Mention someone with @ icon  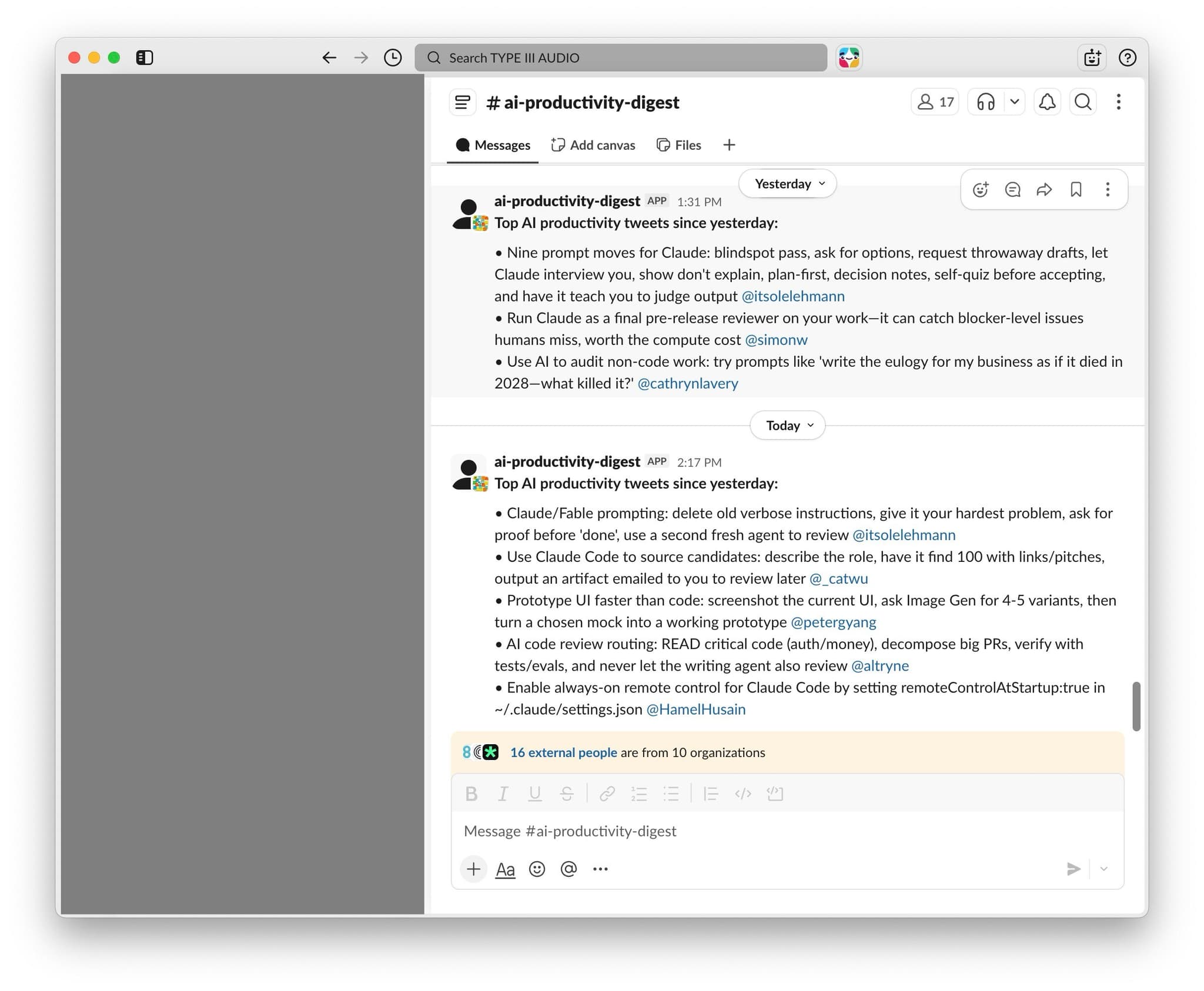click(x=568, y=869)
